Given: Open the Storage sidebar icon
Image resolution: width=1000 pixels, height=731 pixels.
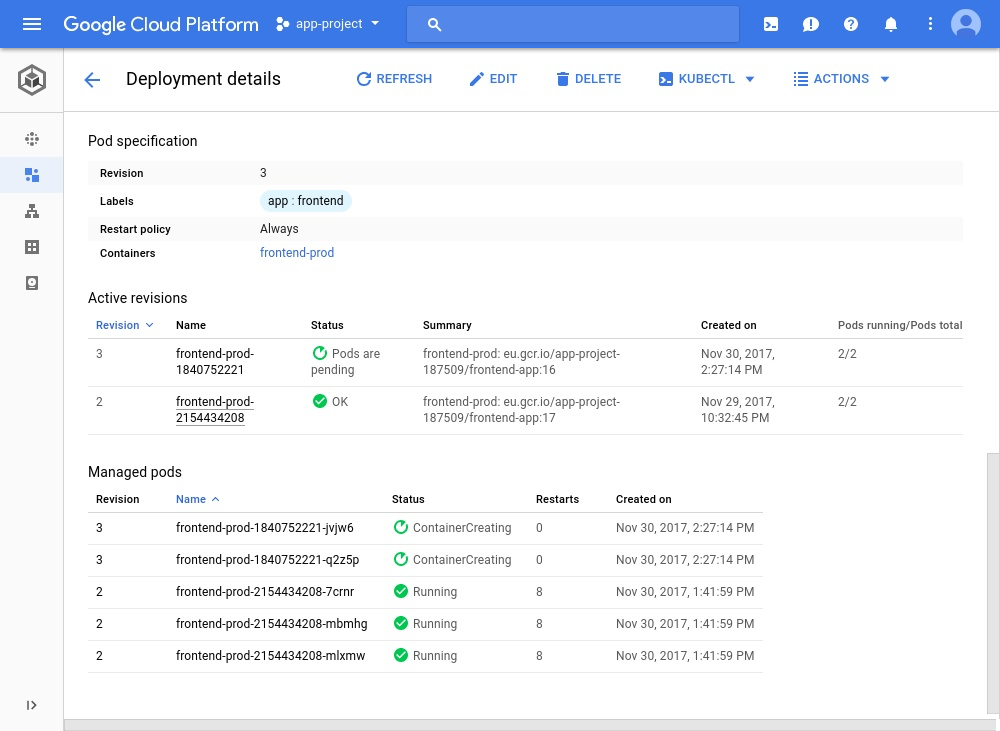Looking at the screenshot, I should click(x=32, y=283).
